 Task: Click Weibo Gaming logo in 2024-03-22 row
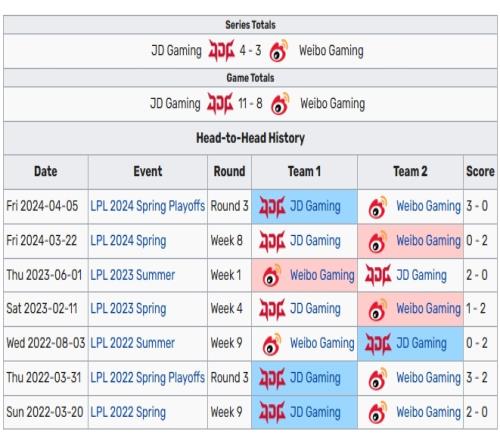tap(378, 241)
